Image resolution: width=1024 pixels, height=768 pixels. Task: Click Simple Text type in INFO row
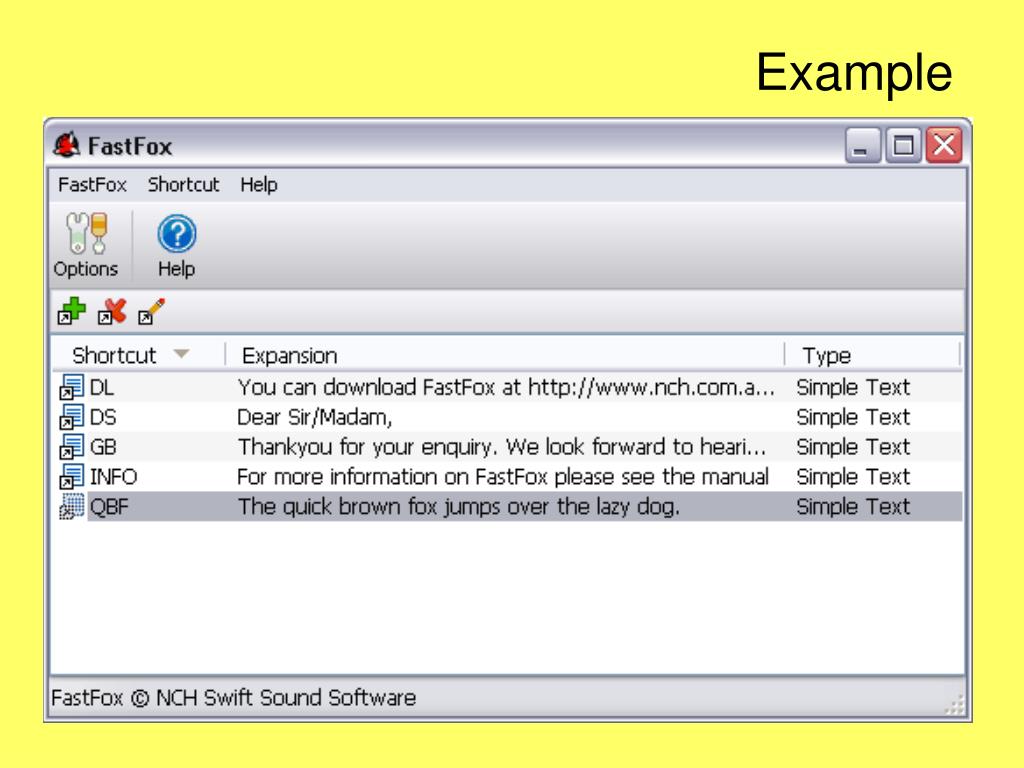[853, 477]
